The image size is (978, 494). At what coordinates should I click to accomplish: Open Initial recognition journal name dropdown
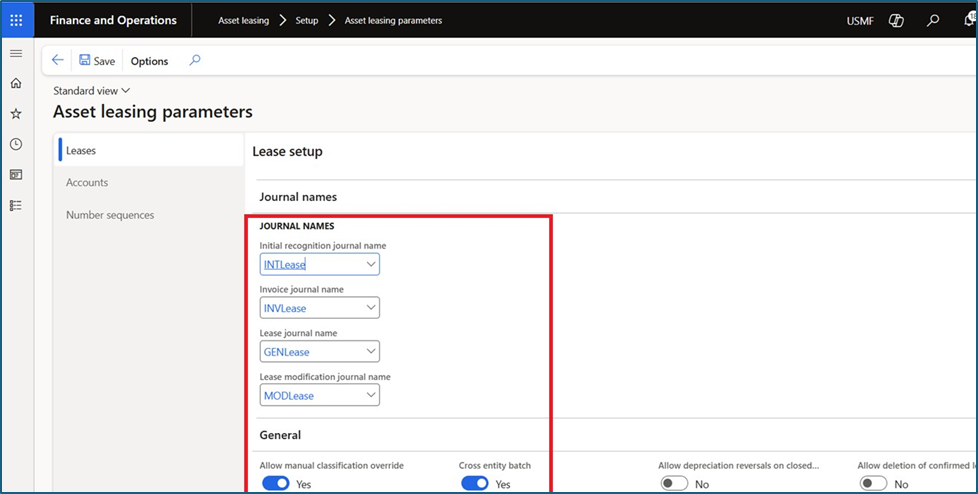pos(371,265)
